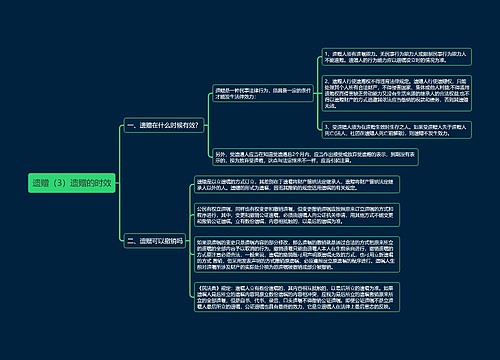Select the branch 一、遗赠在什么时候有效?

coord(164,125)
